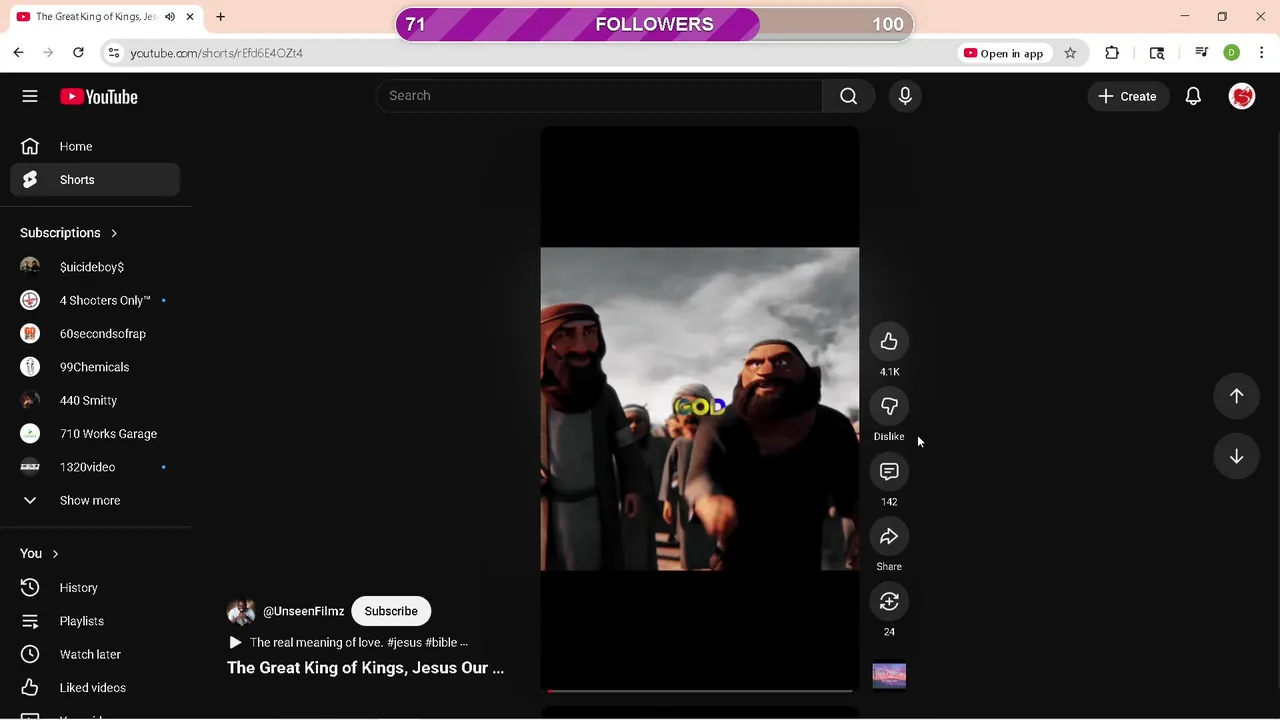
Task: Start voice search with the microphone
Action: (905, 96)
